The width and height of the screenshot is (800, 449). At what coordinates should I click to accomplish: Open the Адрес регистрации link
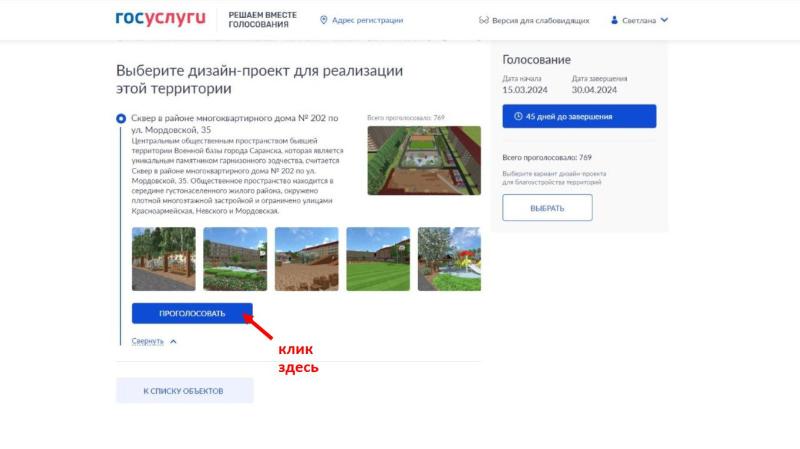pos(367,20)
